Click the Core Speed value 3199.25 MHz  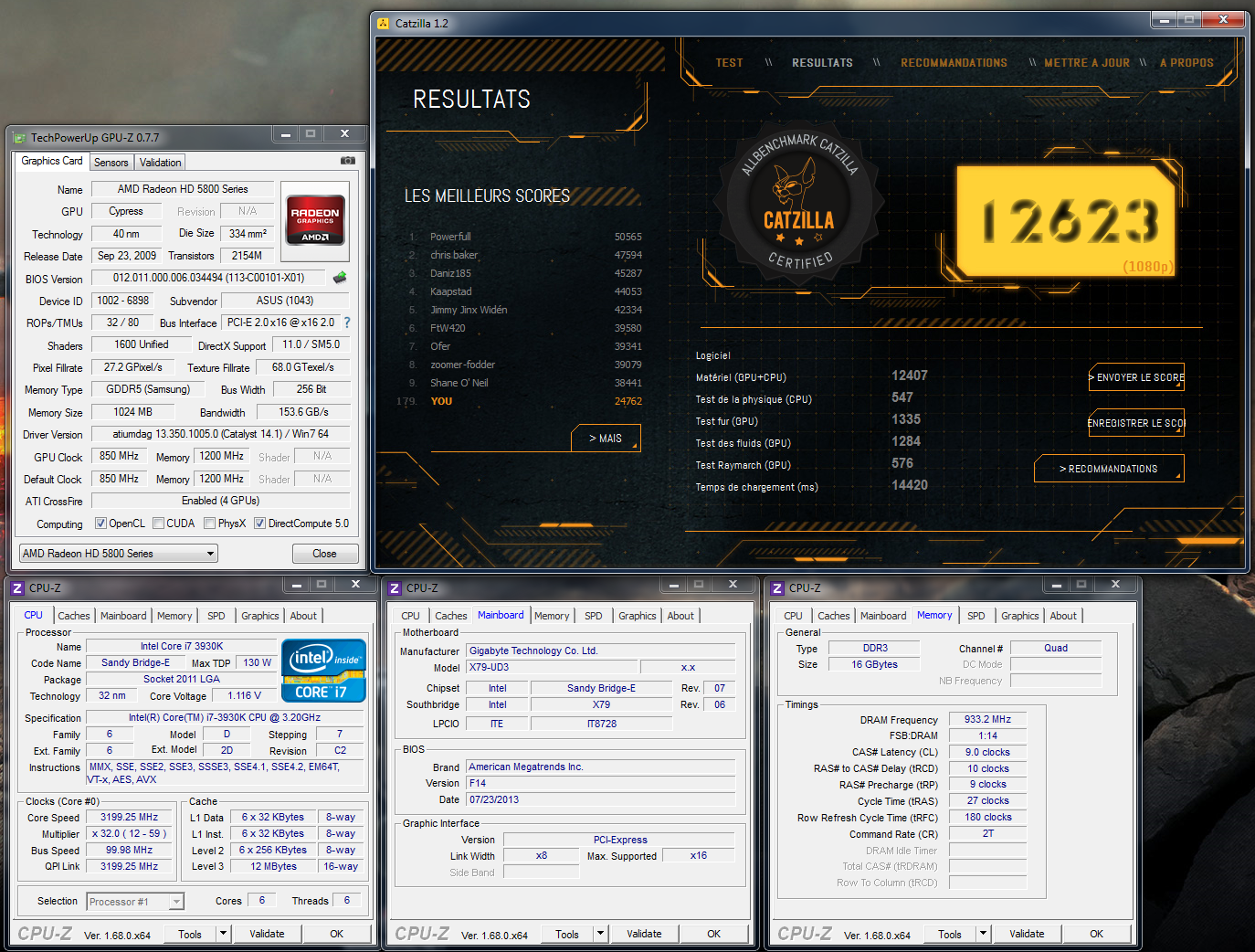tap(129, 817)
